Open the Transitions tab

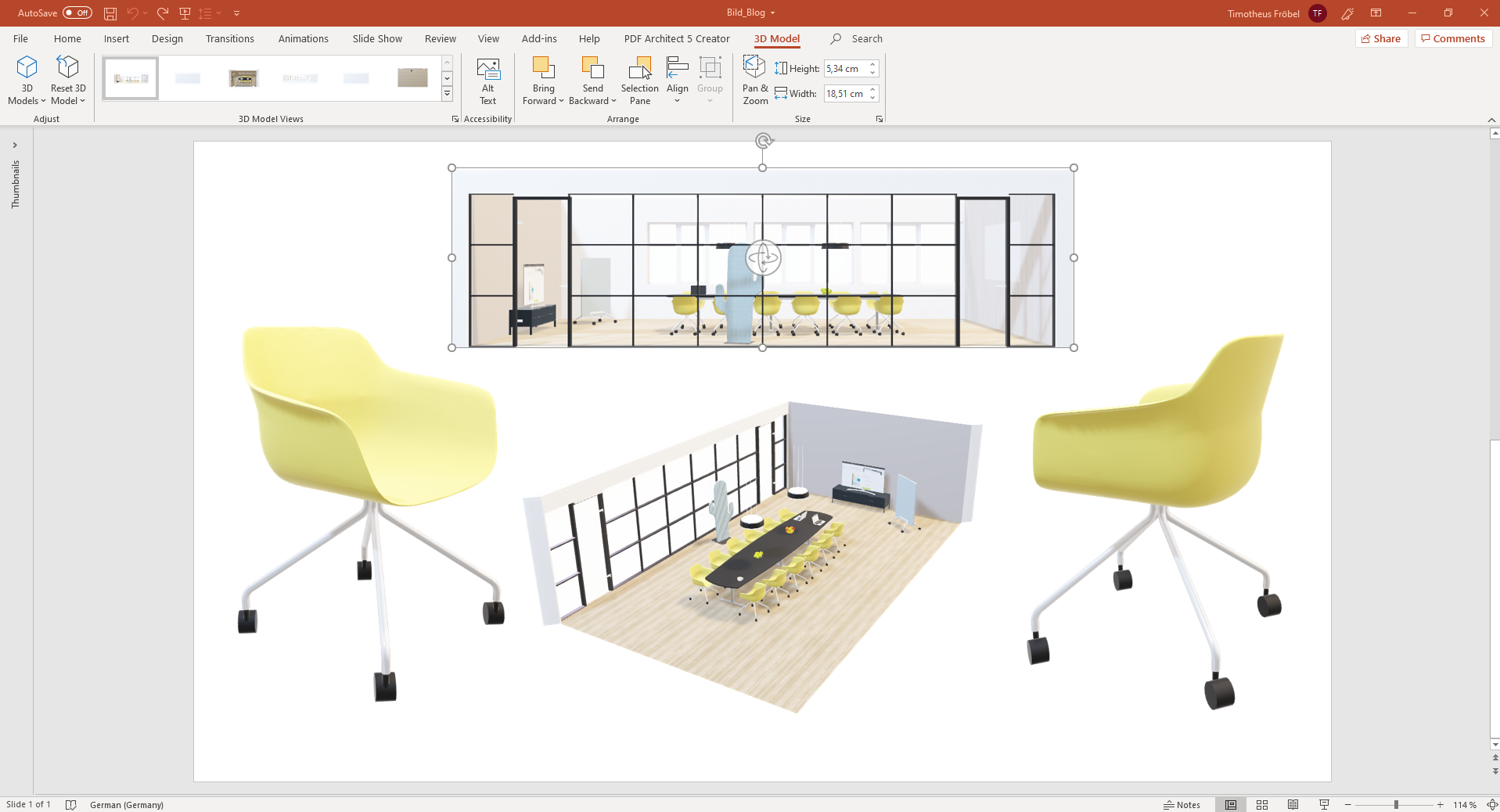click(230, 38)
